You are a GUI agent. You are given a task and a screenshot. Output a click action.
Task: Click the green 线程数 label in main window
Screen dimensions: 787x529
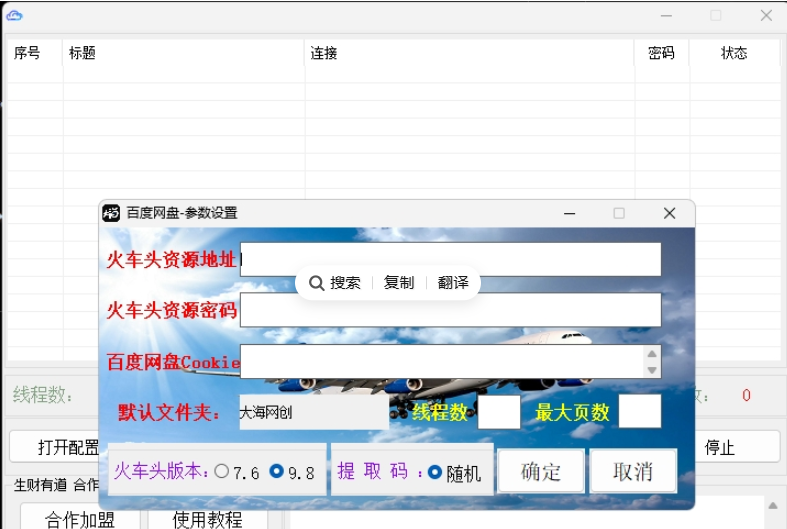point(43,395)
